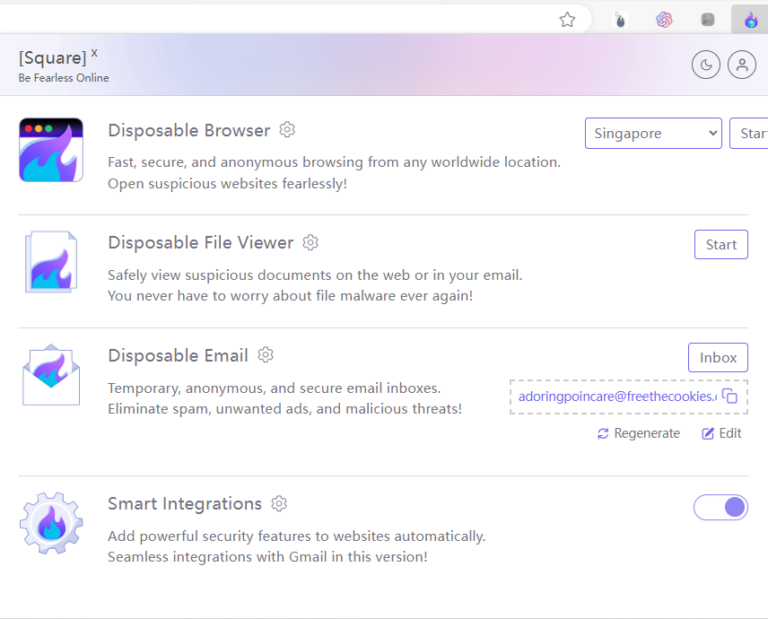
Task: Click the Square X flame extension icon
Action: pos(750,19)
